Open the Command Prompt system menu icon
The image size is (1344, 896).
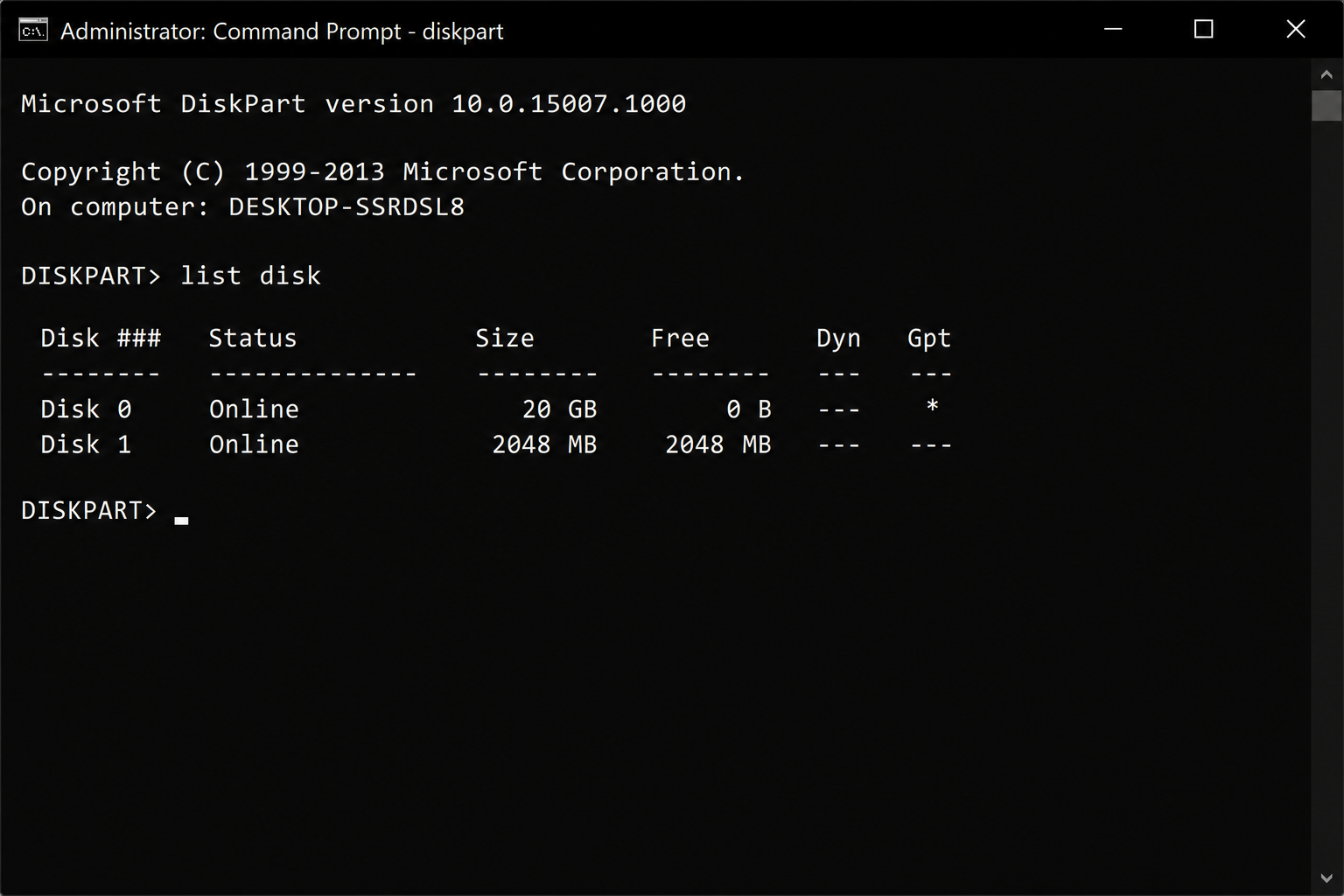[x=33, y=30]
